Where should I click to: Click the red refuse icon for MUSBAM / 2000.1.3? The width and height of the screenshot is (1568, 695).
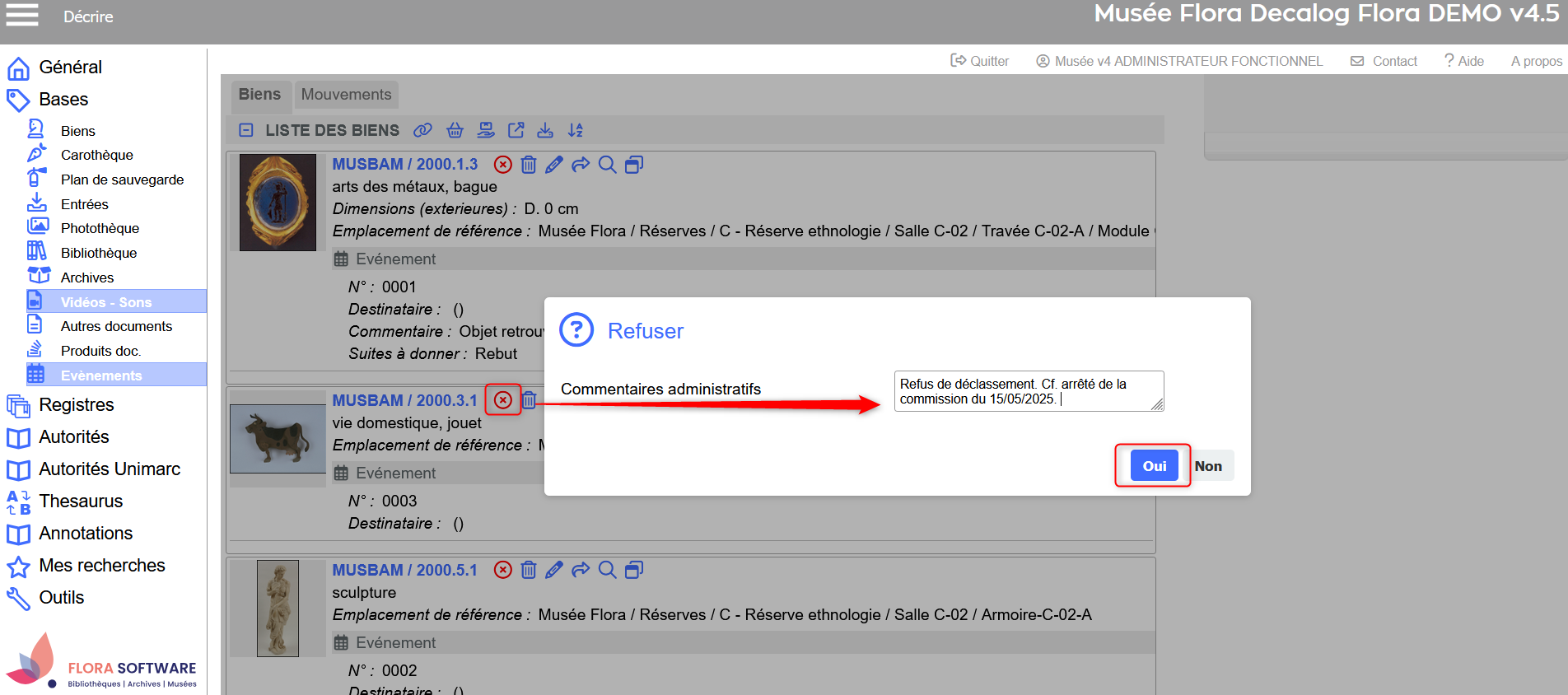[x=503, y=165]
